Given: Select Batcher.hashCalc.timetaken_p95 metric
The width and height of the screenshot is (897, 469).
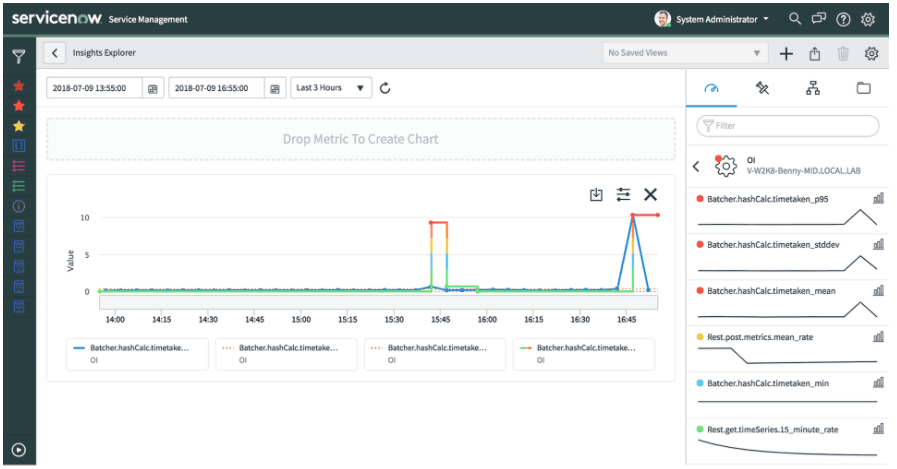Looking at the screenshot, I should [x=768, y=199].
